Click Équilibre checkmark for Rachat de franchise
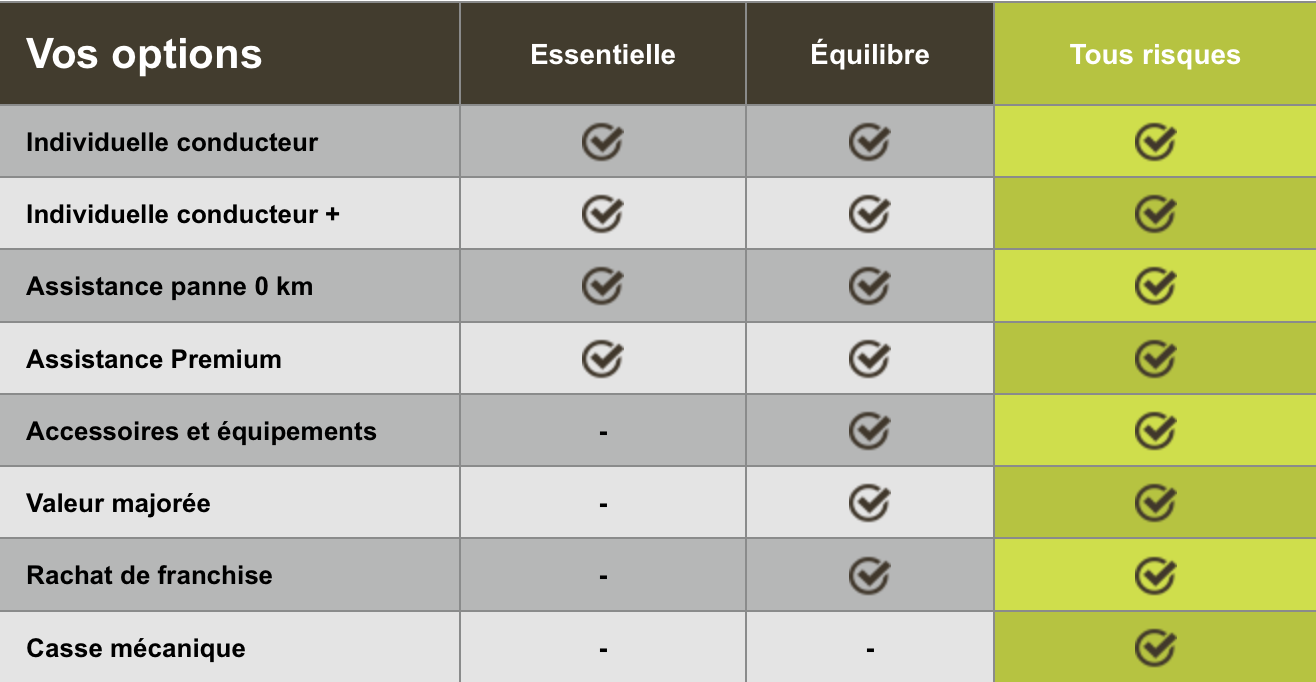 [869, 575]
